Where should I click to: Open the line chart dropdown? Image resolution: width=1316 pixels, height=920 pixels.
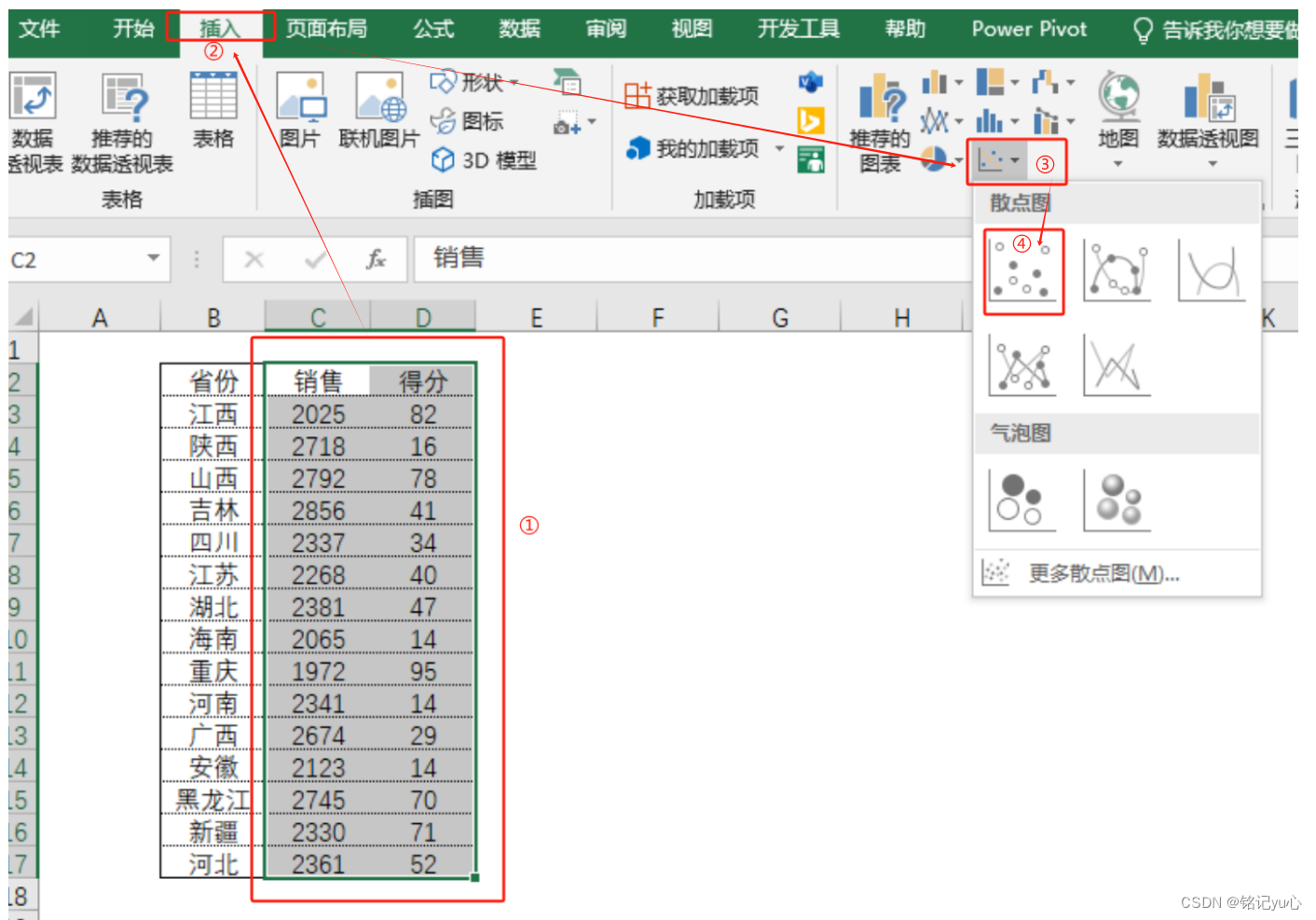click(941, 121)
